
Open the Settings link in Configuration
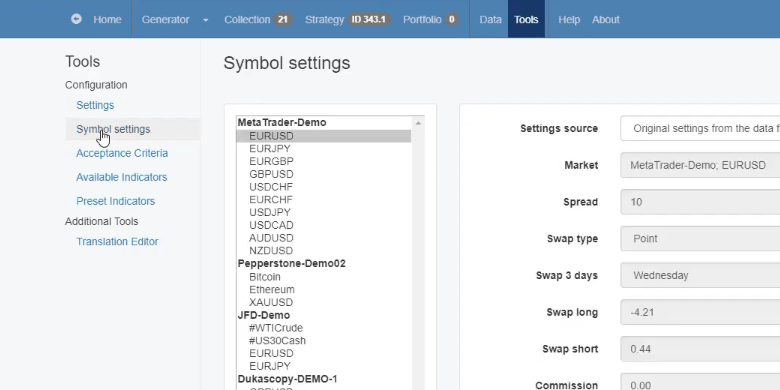coord(95,105)
